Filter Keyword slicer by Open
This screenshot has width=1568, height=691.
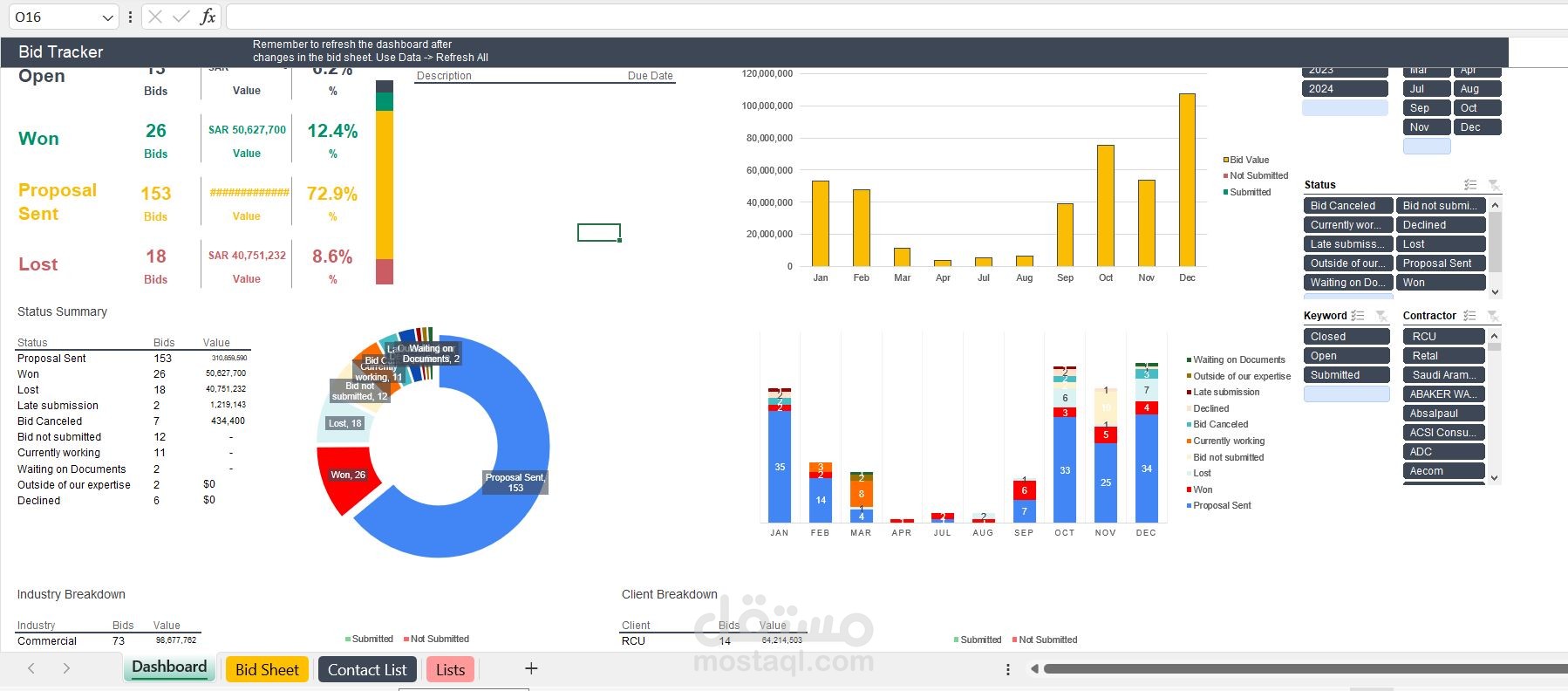click(x=1346, y=356)
